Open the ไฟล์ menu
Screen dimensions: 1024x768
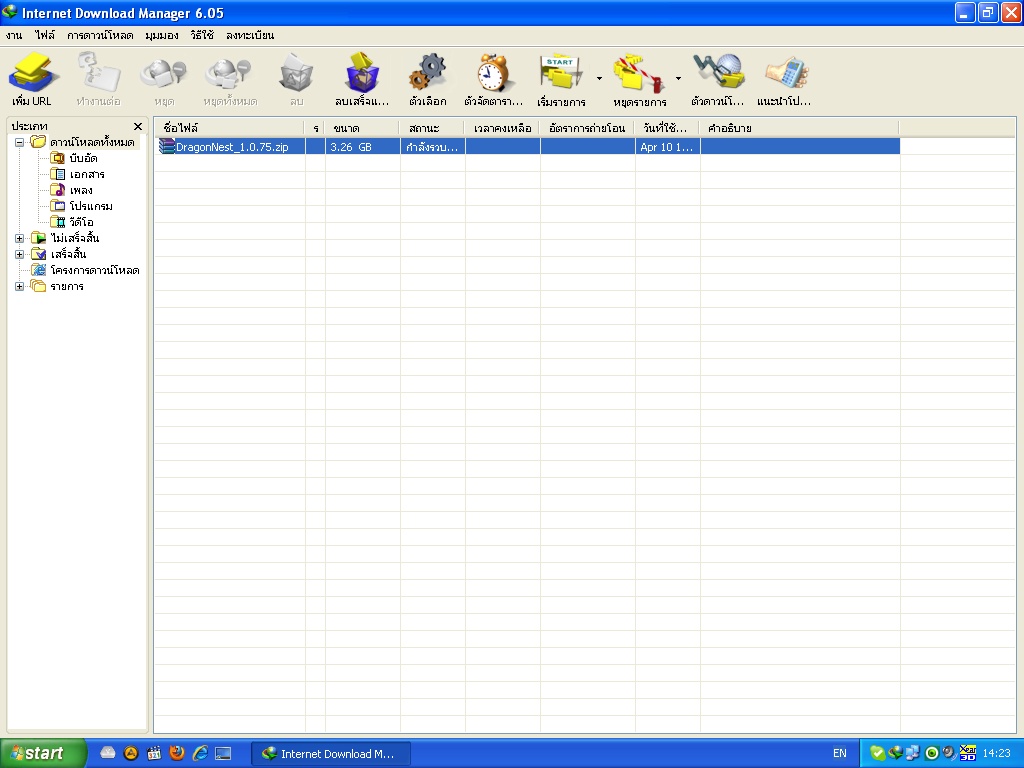[x=45, y=35]
